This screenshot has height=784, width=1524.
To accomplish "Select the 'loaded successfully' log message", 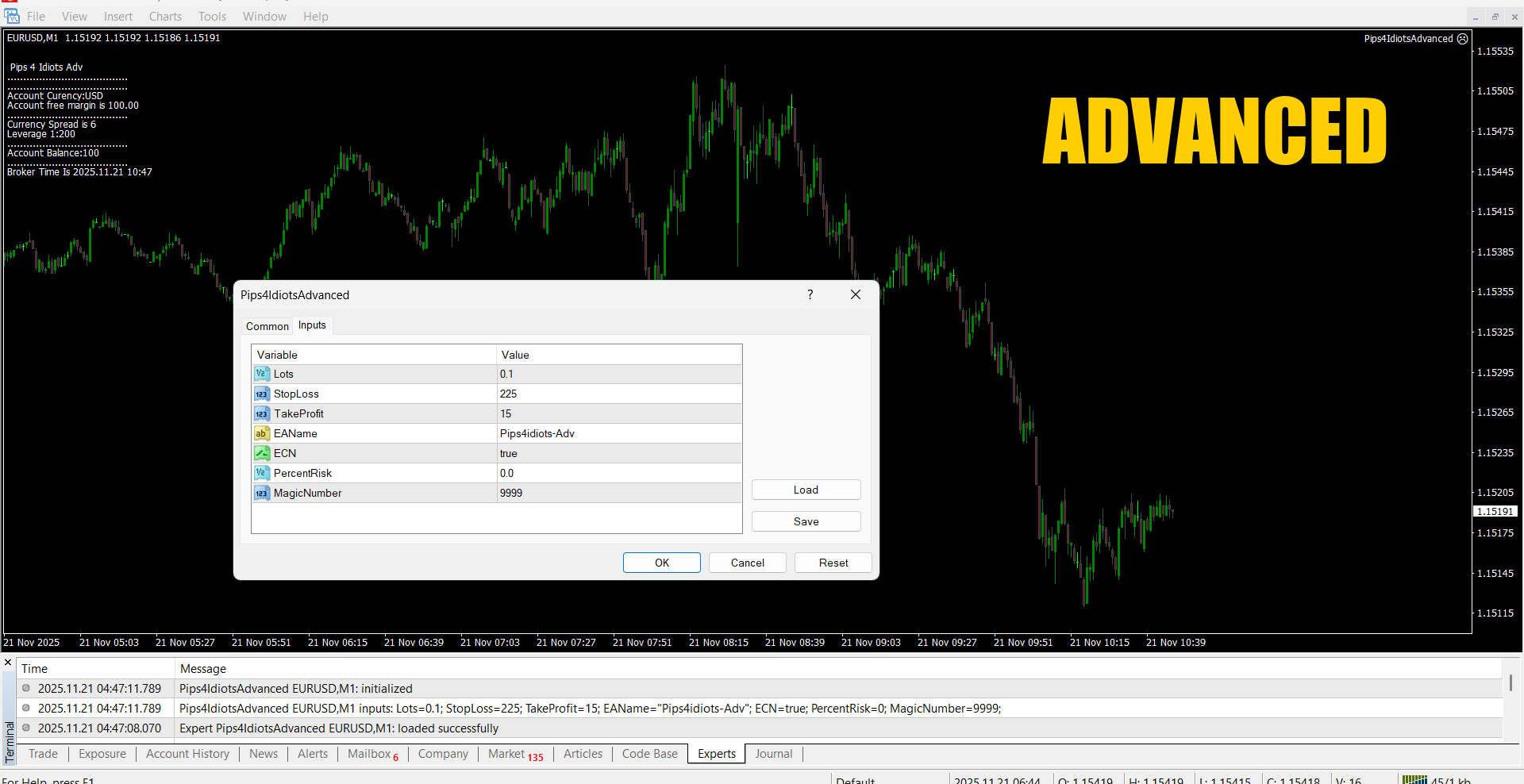I will click(x=339, y=728).
